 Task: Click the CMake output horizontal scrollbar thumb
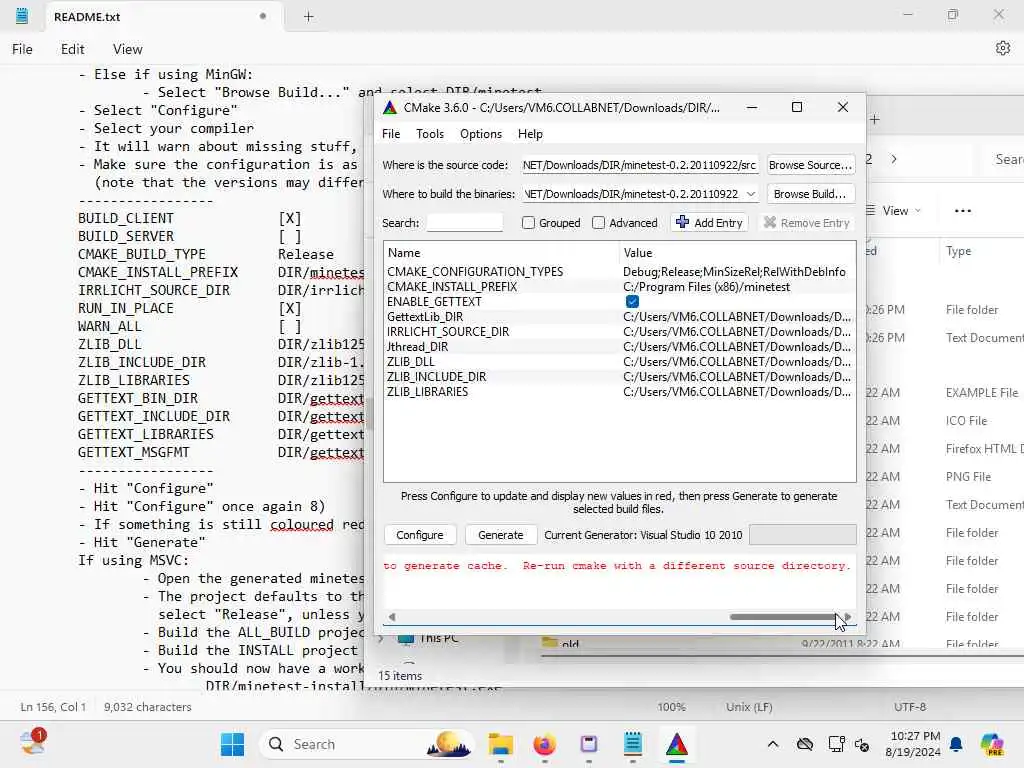(x=782, y=616)
